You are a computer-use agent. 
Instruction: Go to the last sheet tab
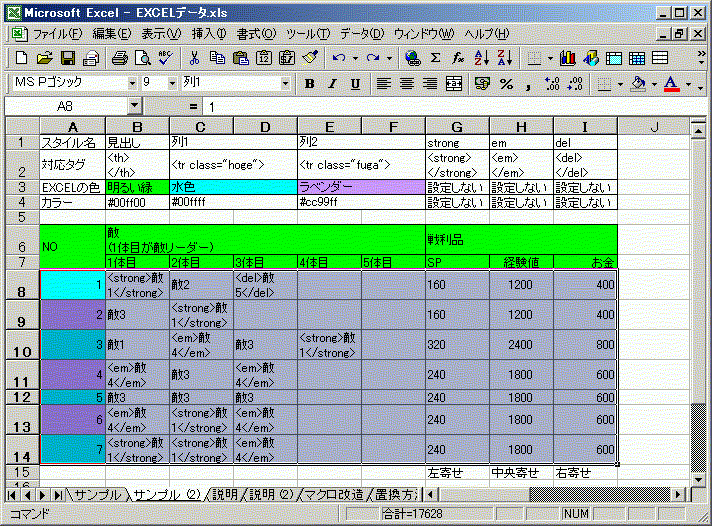[58, 495]
